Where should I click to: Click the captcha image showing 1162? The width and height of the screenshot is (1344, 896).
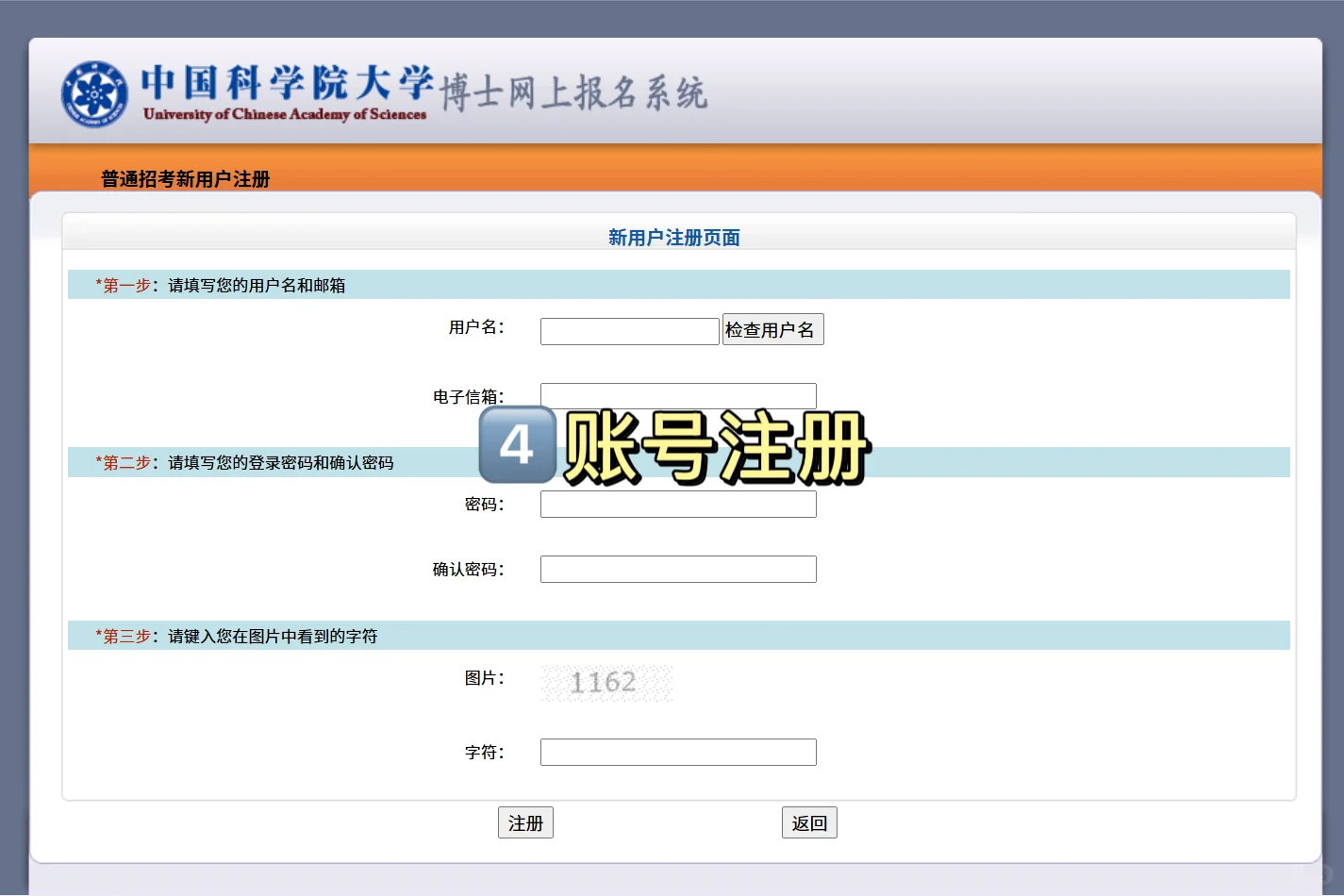pos(606,682)
